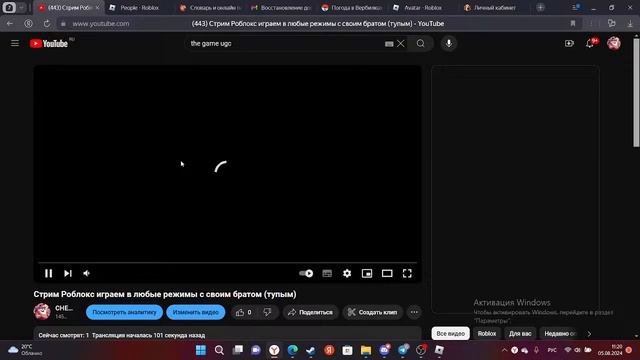Open Steam from taskbar
The image size is (640, 360).
tap(311, 350)
